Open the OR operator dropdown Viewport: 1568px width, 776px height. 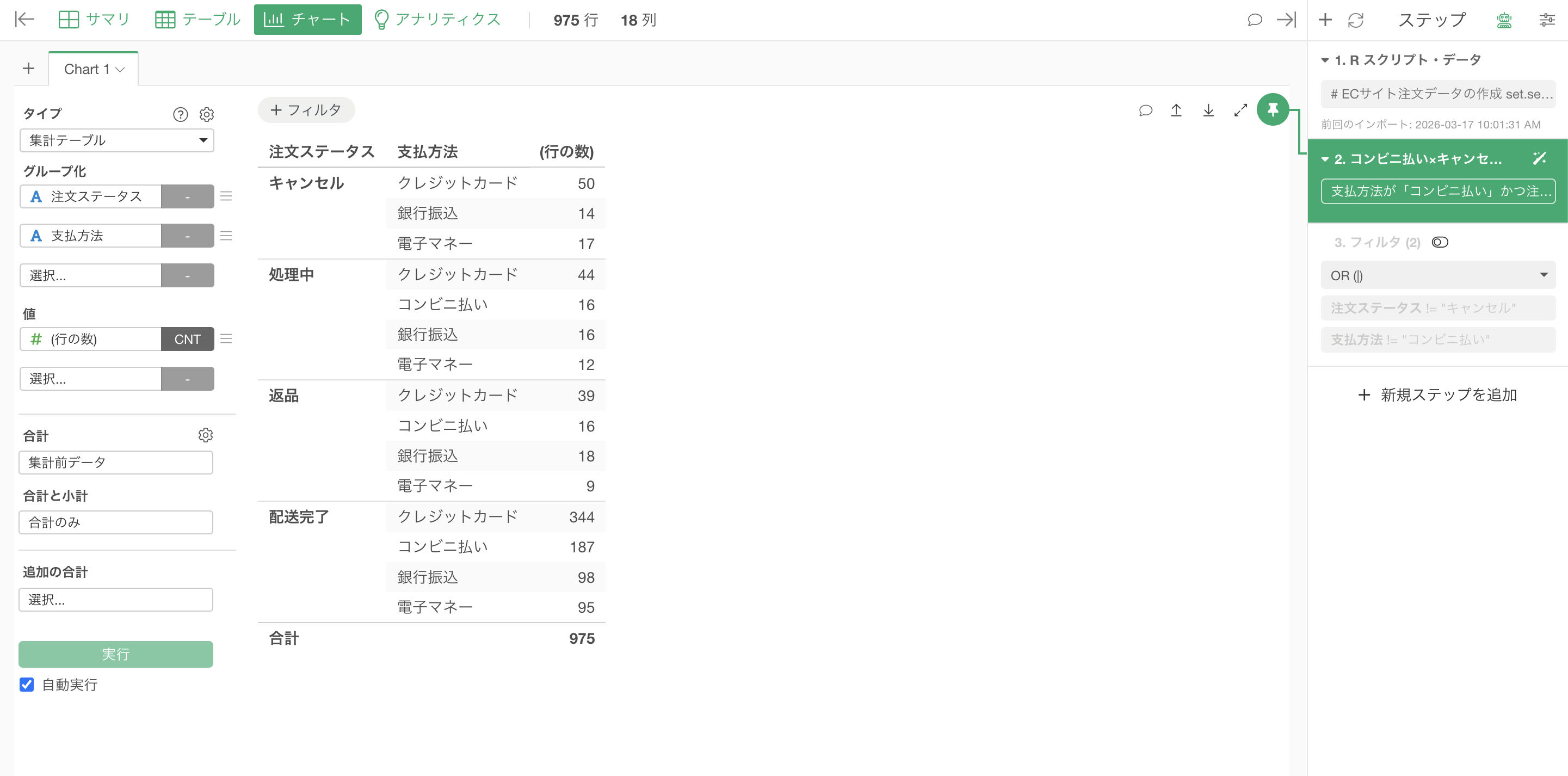[1438, 275]
